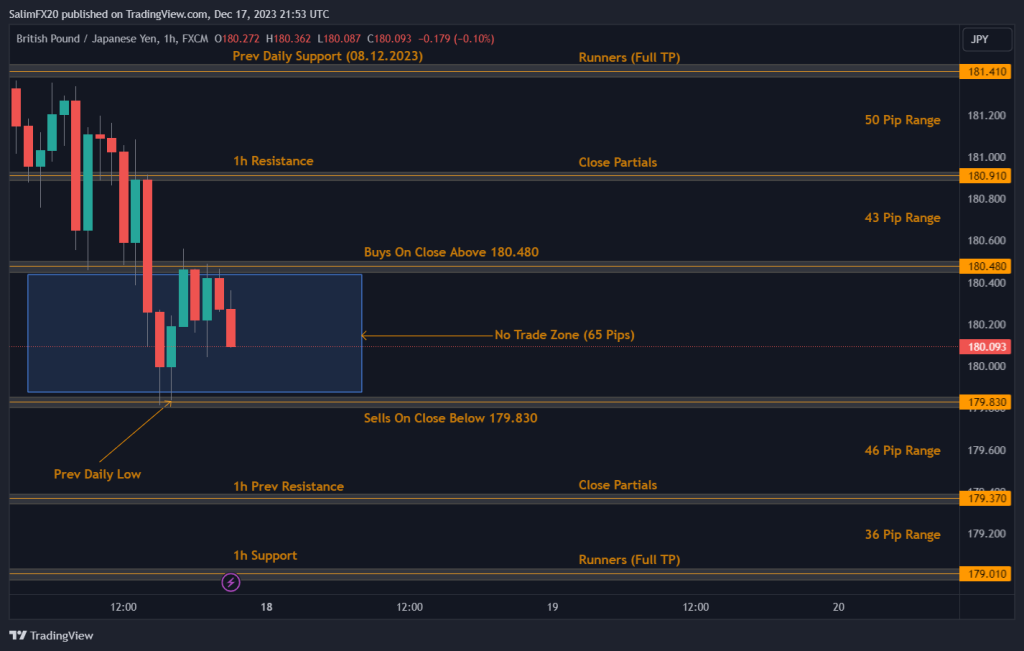The image size is (1024, 651).
Task: Select the 181.410 price label
Action: [x=983, y=72]
